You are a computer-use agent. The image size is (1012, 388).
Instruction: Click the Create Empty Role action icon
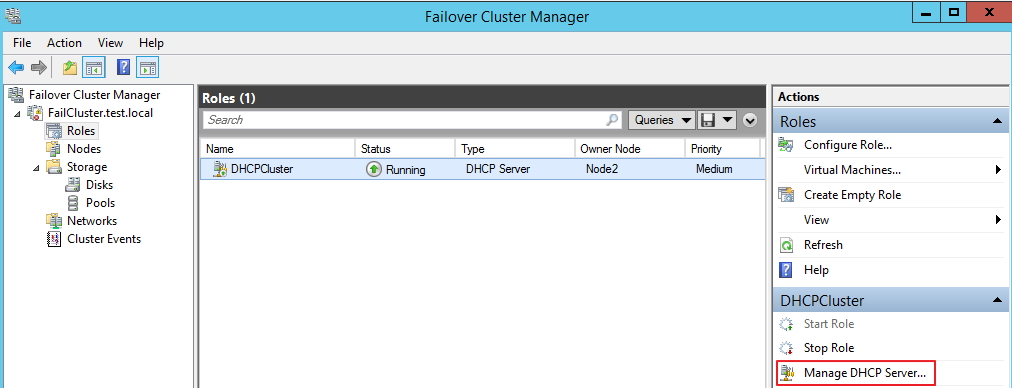(x=786, y=195)
